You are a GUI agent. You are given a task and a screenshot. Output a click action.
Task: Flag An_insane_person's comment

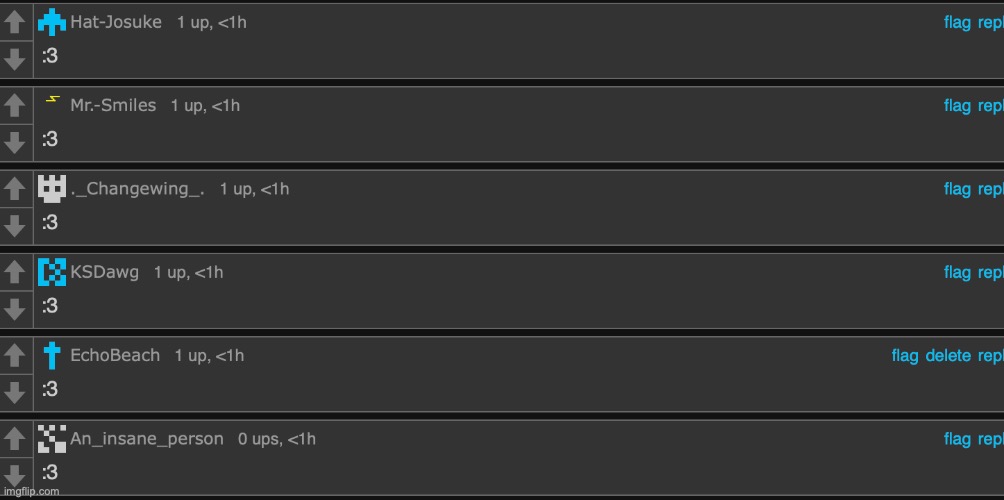(957, 439)
